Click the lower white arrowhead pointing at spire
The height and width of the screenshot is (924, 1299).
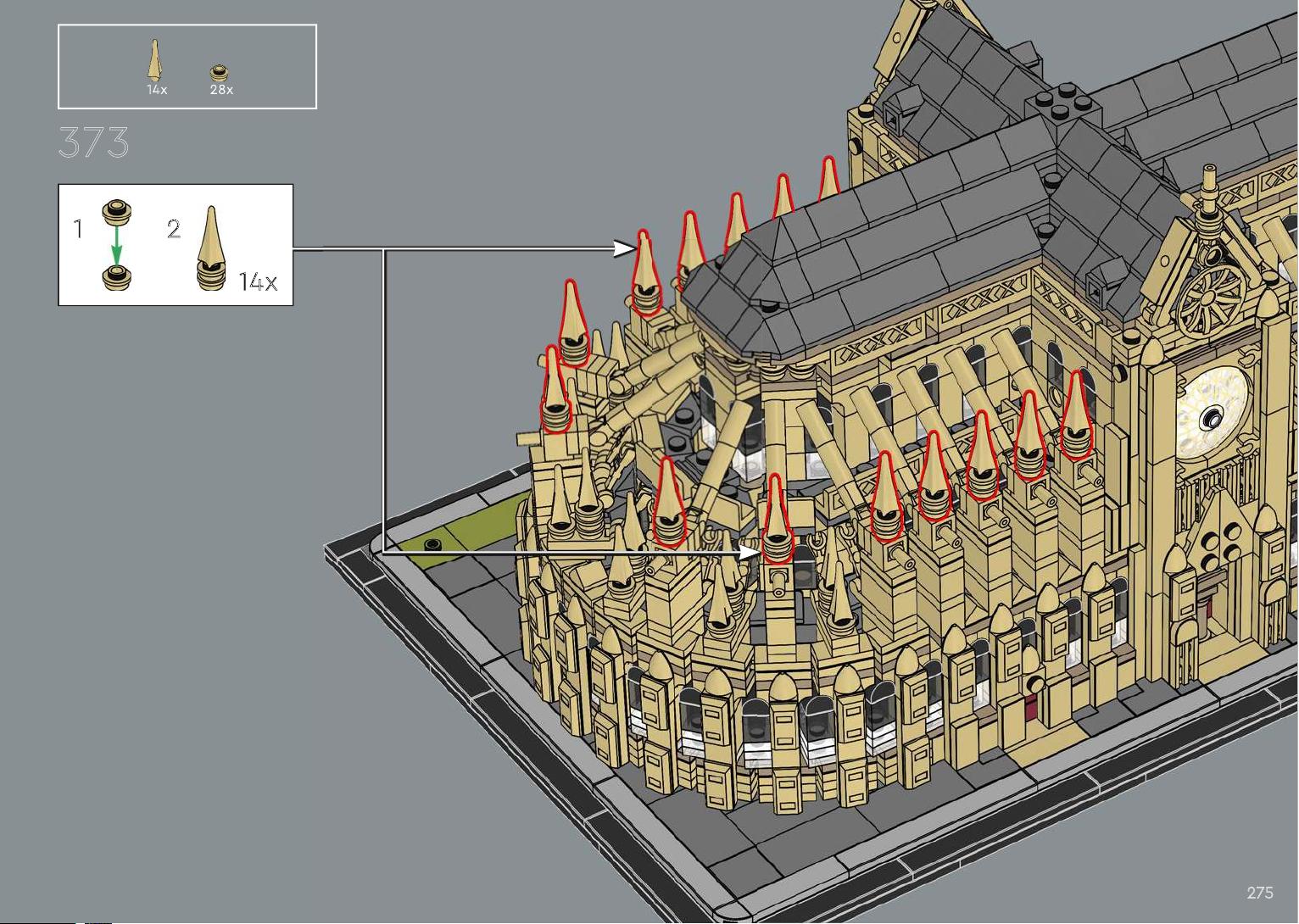coord(750,552)
